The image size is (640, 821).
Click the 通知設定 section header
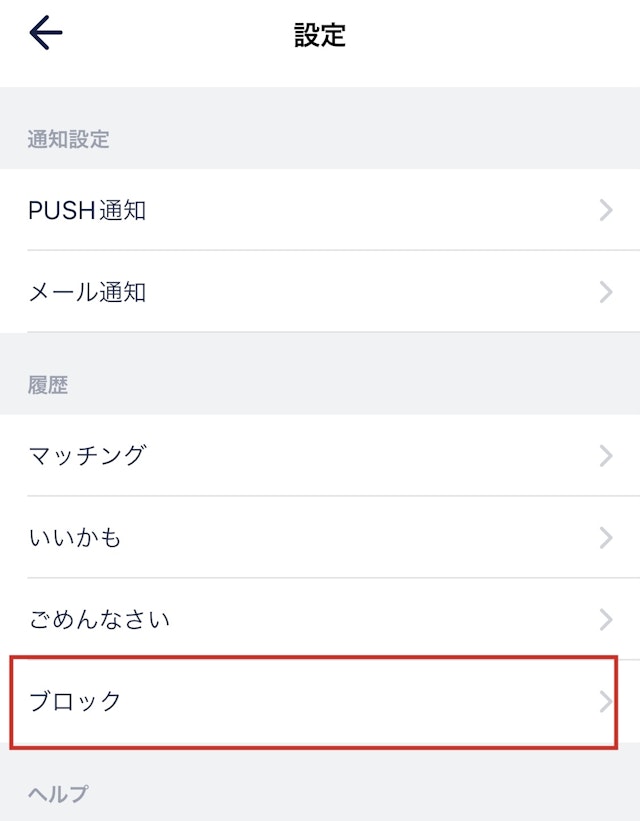(x=69, y=139)
